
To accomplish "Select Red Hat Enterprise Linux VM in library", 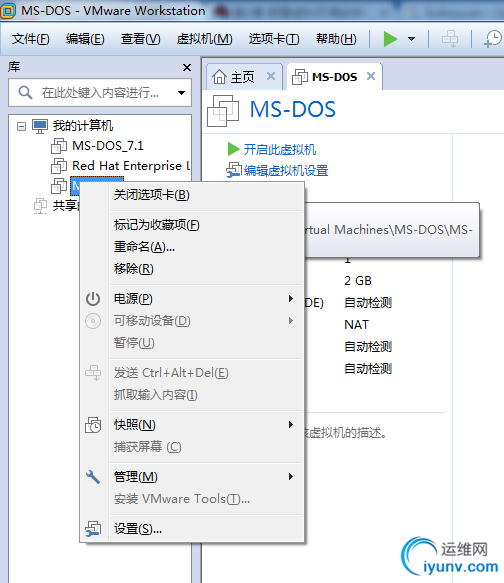I will pos(131,165).
